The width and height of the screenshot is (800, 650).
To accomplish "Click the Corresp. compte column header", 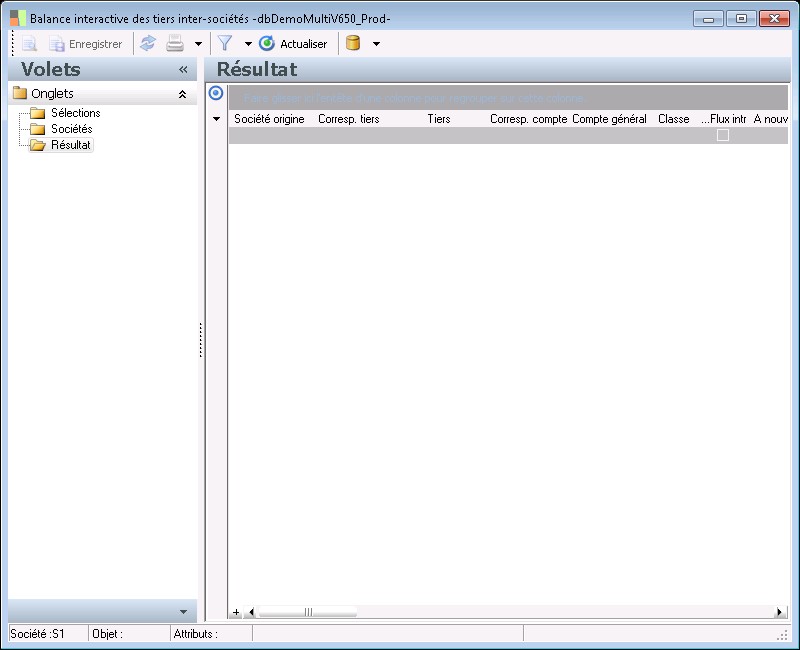I will pyautogui.click(x=529, y=119).
